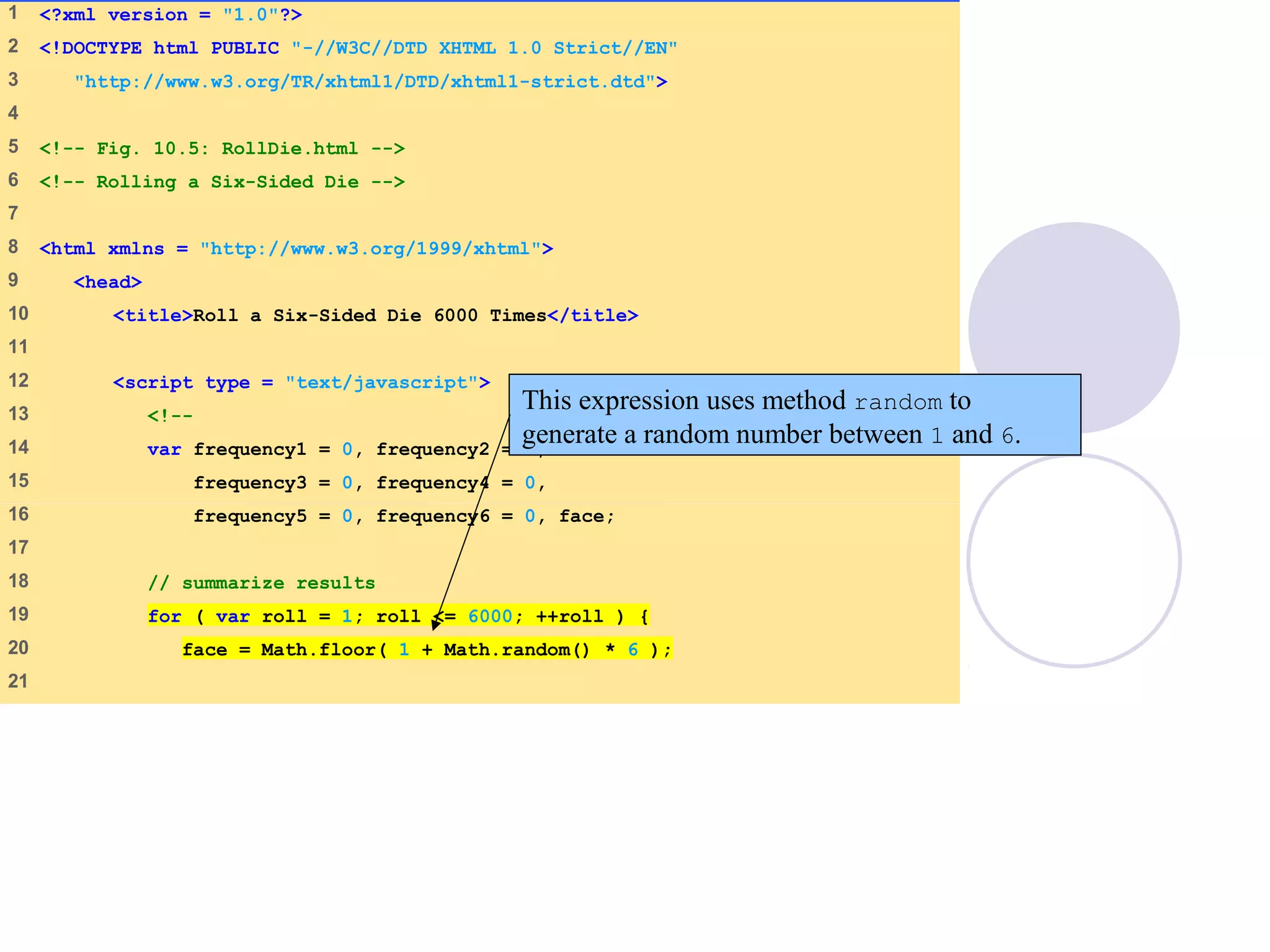
Task: Click the blue callout box about method random
Action: (794, 415)
